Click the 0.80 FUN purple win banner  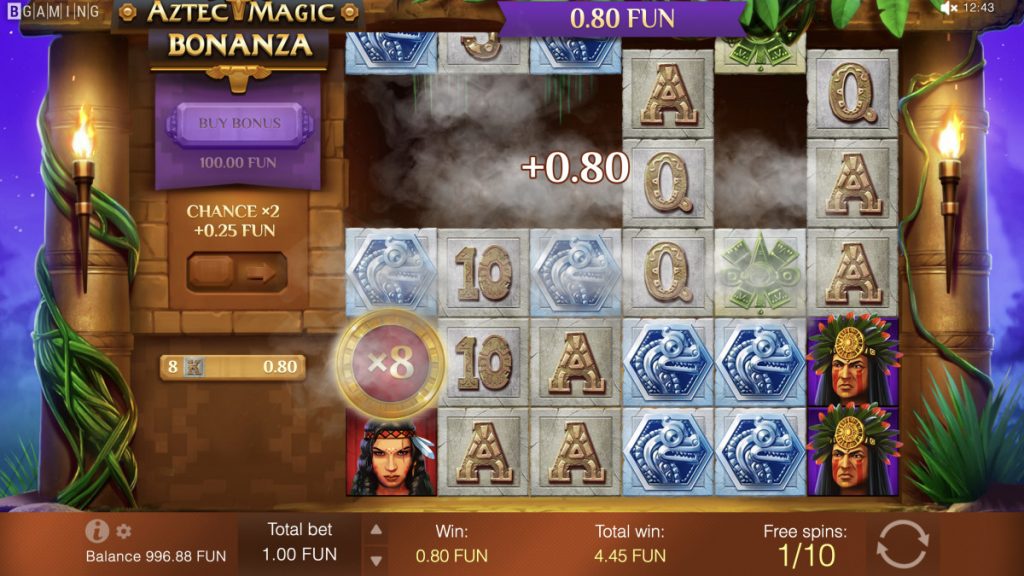pos(622,18)
